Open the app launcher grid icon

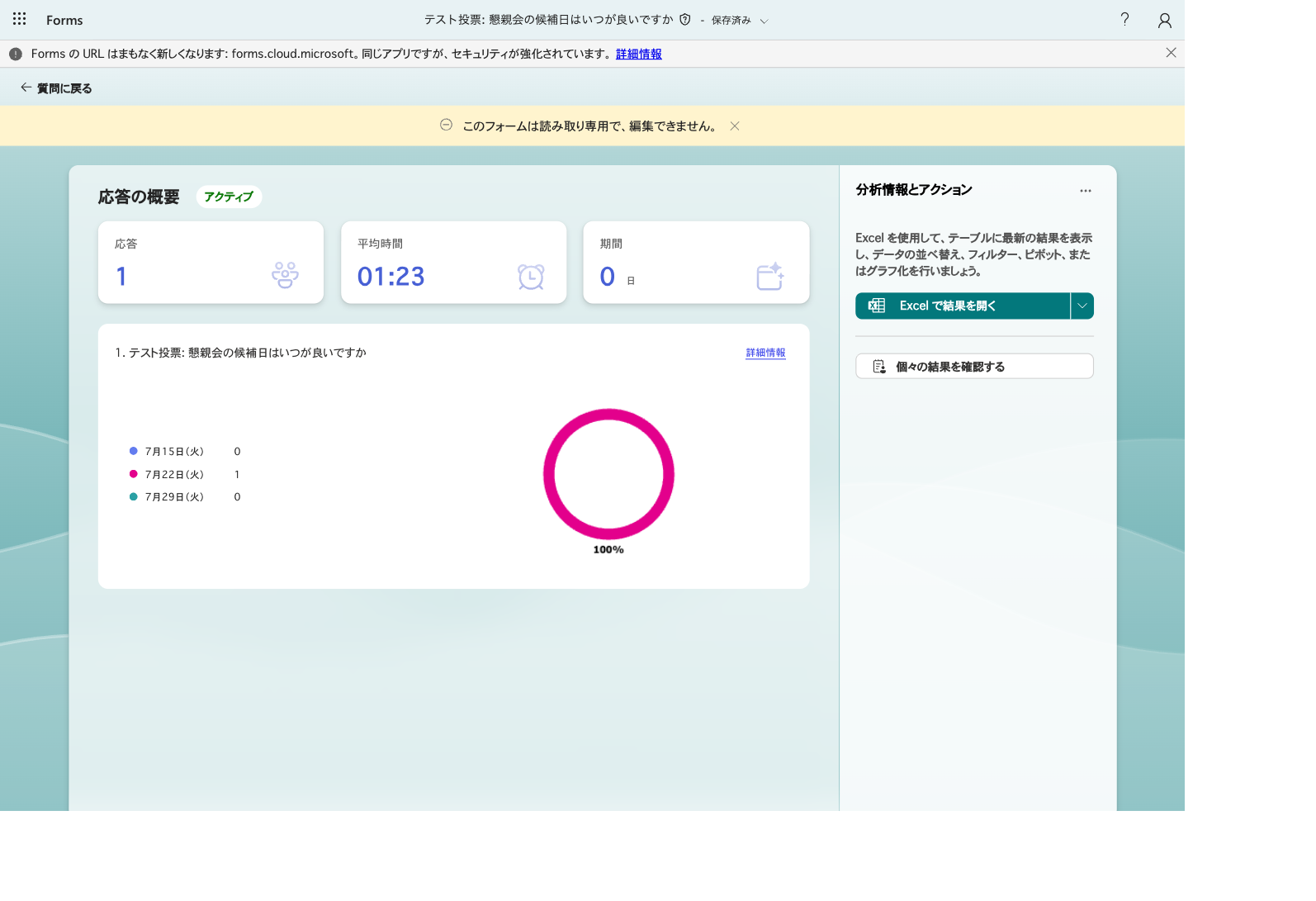point(20,19)
